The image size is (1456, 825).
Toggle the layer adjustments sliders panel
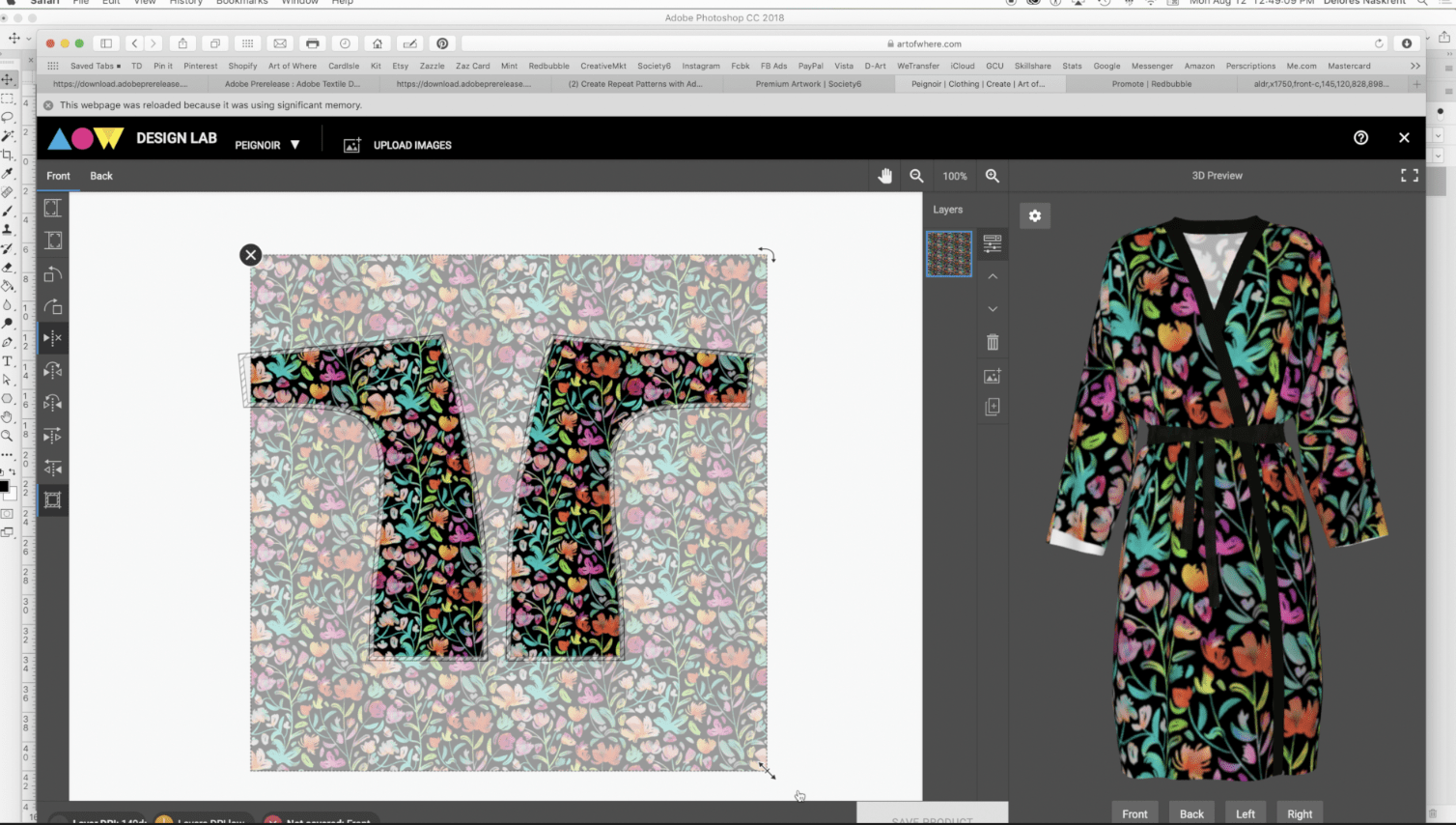tap(993, 243)
